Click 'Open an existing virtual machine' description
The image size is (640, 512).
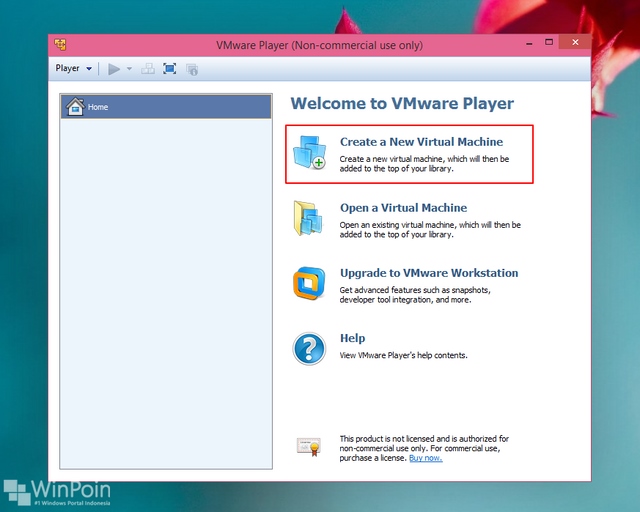(430, 229)
